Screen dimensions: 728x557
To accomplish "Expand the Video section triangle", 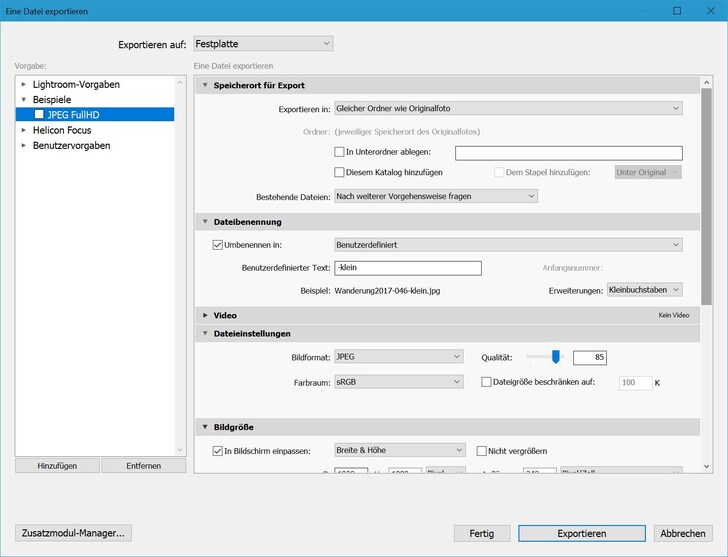I will pyautogui.click(x=205, y=315).
